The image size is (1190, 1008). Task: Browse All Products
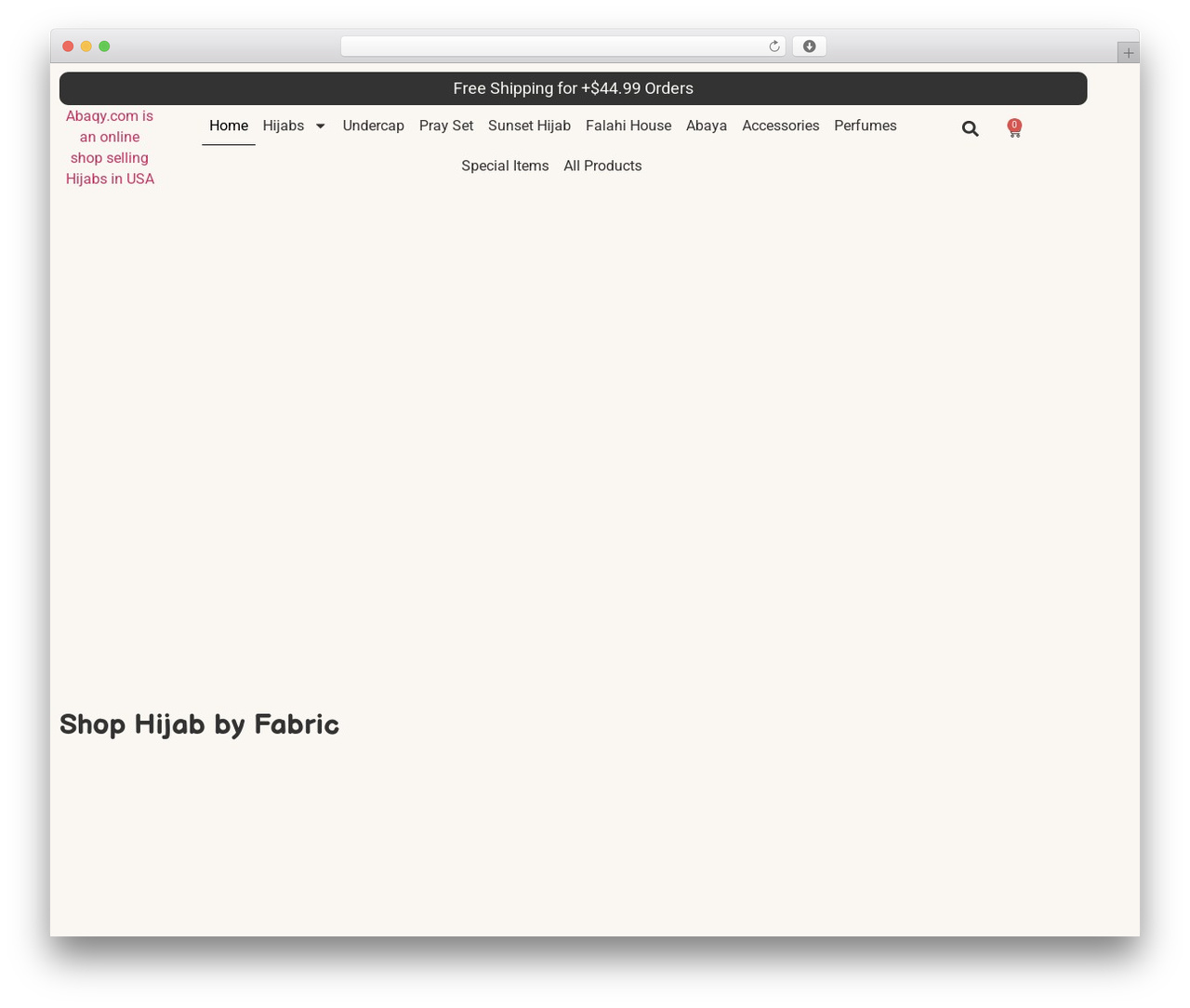pos(602,166)
